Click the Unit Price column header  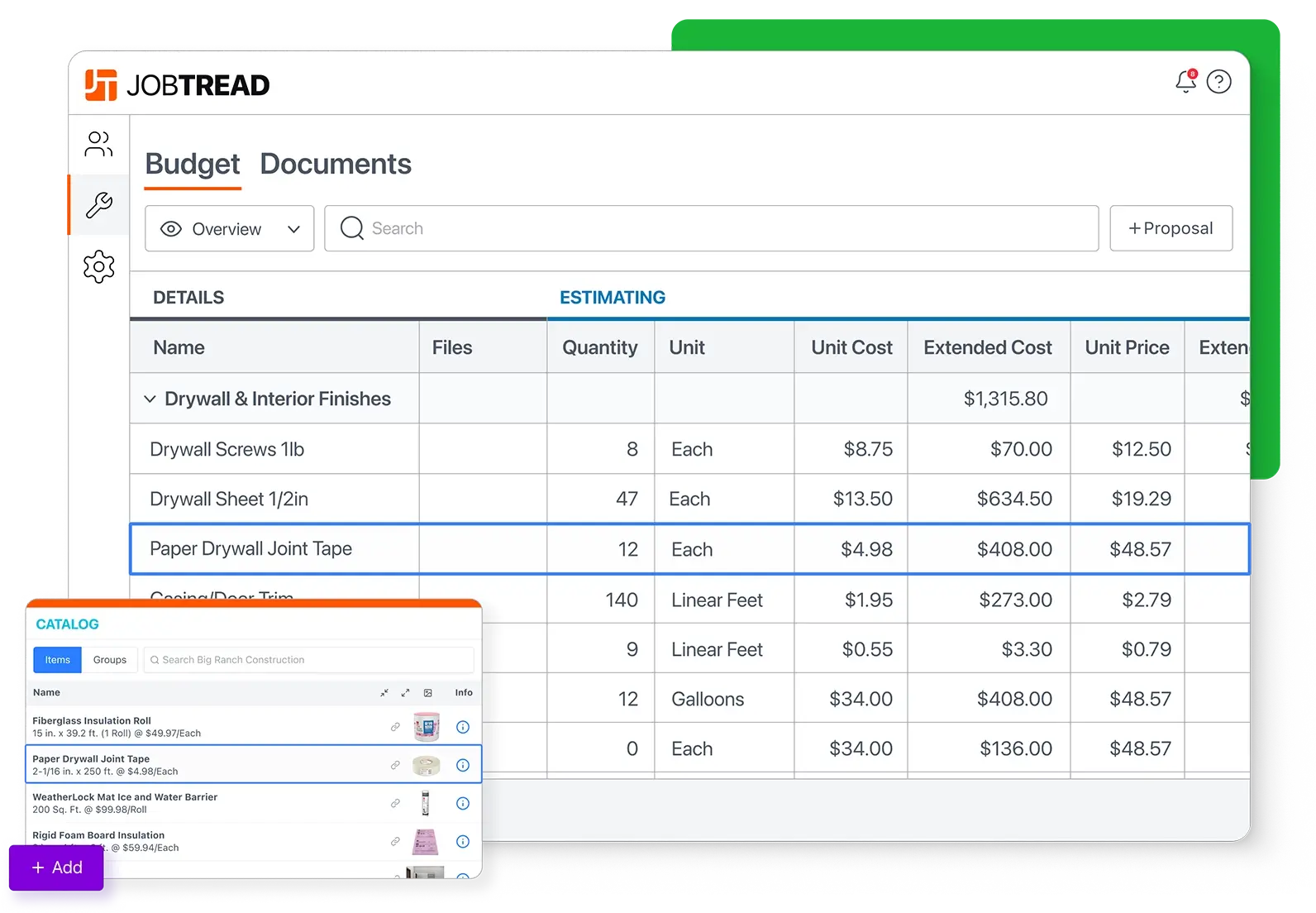pos(1128,347)
